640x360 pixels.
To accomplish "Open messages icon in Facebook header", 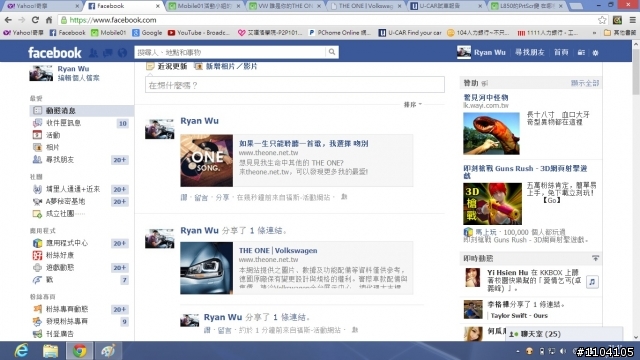I will point(108,53).
